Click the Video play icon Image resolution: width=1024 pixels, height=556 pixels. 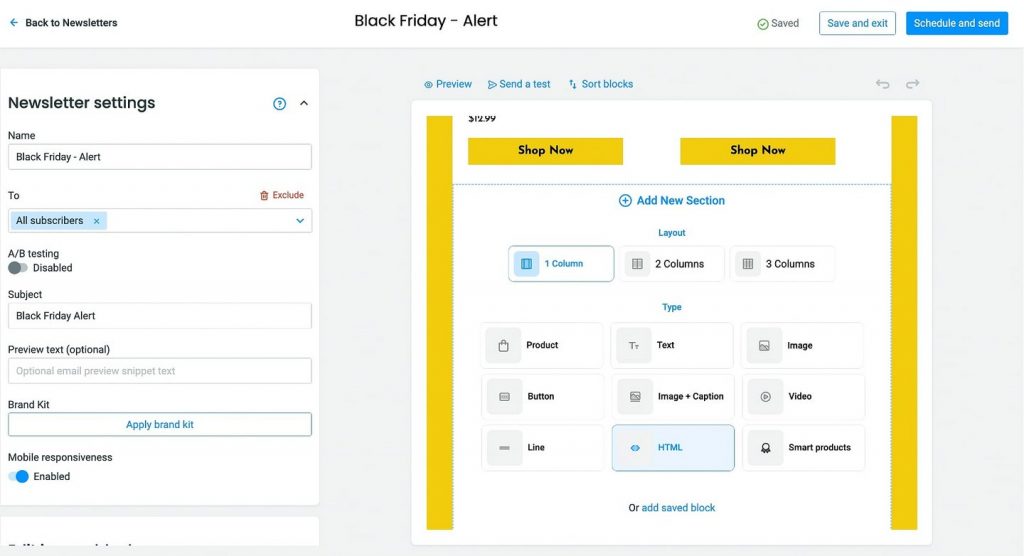tap(765, 397)
